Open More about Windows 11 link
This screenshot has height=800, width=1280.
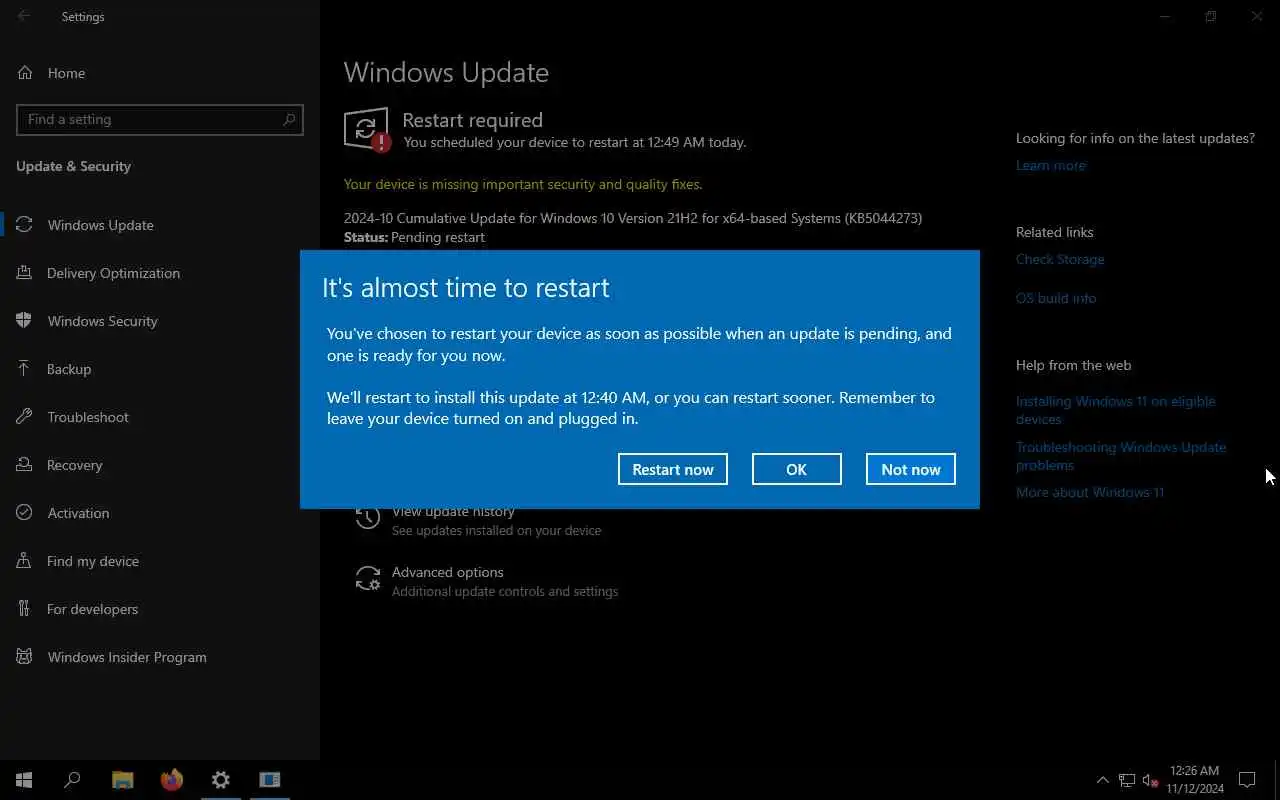(x=1090, y=492)
